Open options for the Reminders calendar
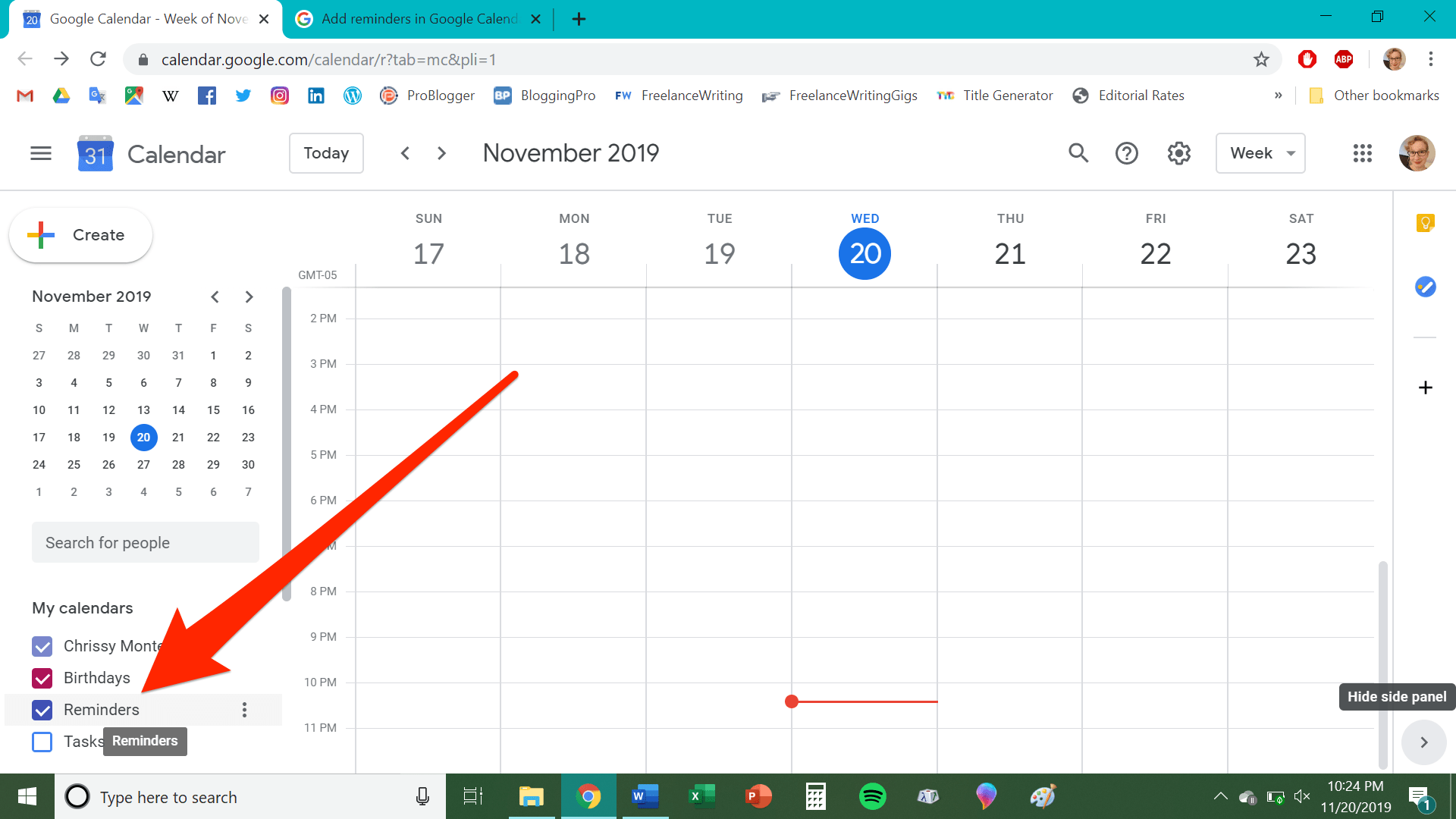The height and width of the screenshot is (819, 1456). click(x=244, y=710)
